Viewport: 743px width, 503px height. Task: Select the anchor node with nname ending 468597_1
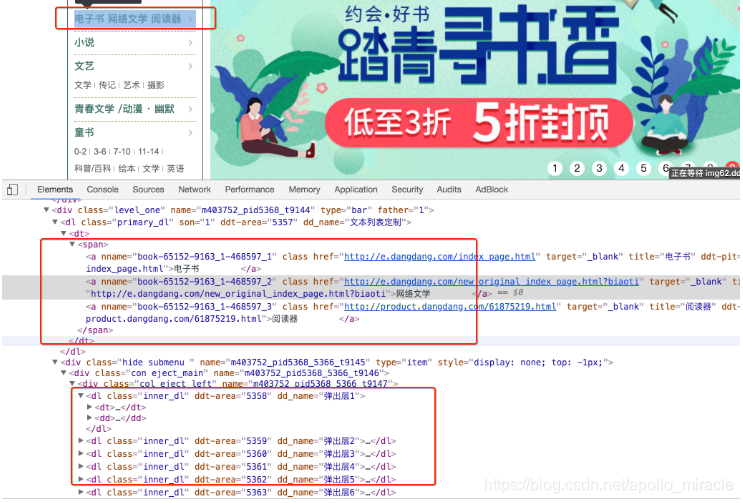[x=412, y=263]
